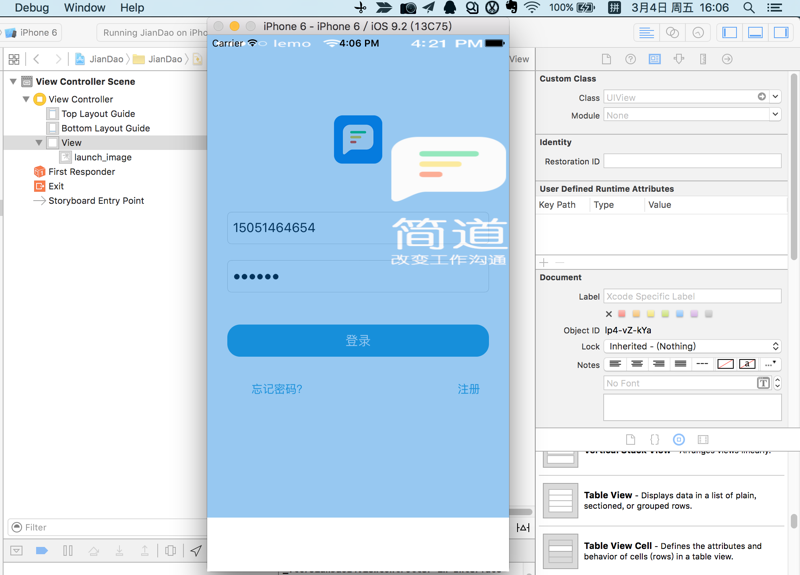Open the Class dropdown arrow
The height and width of the screenshot is (575, 800).
coord(776,96)
